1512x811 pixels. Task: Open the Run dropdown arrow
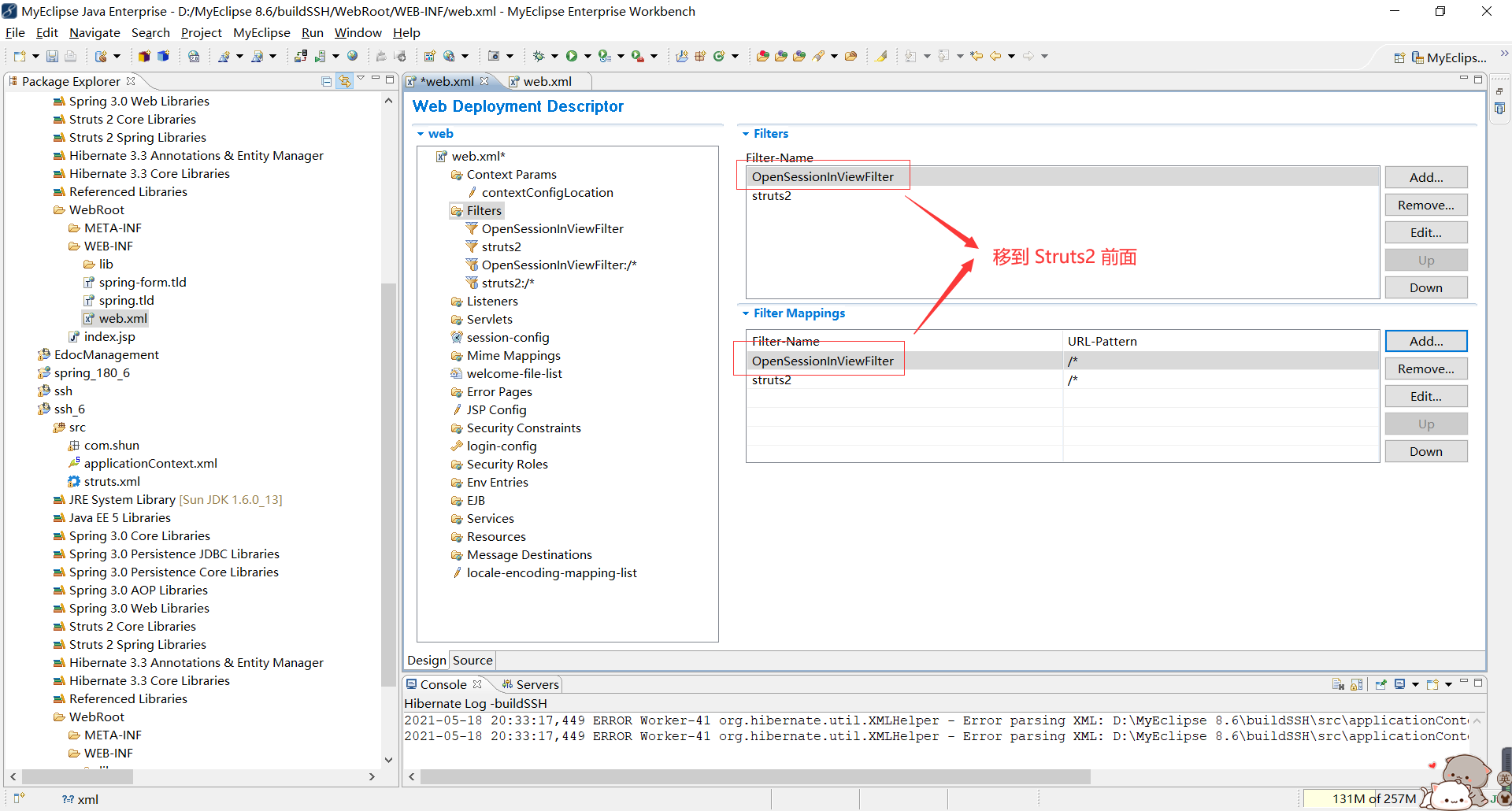587,56
